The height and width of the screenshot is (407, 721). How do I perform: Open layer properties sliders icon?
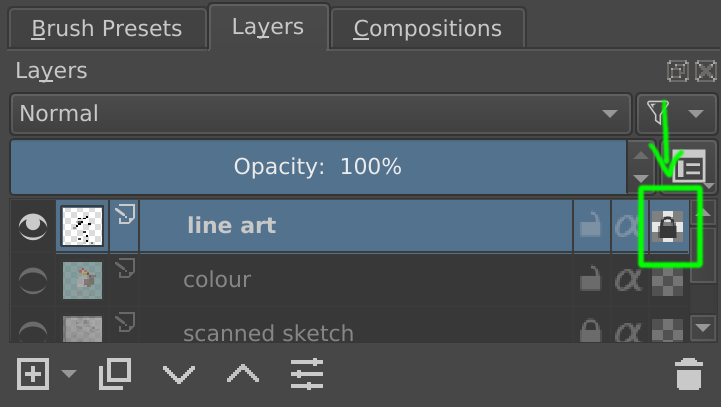(x=307, y=375)
